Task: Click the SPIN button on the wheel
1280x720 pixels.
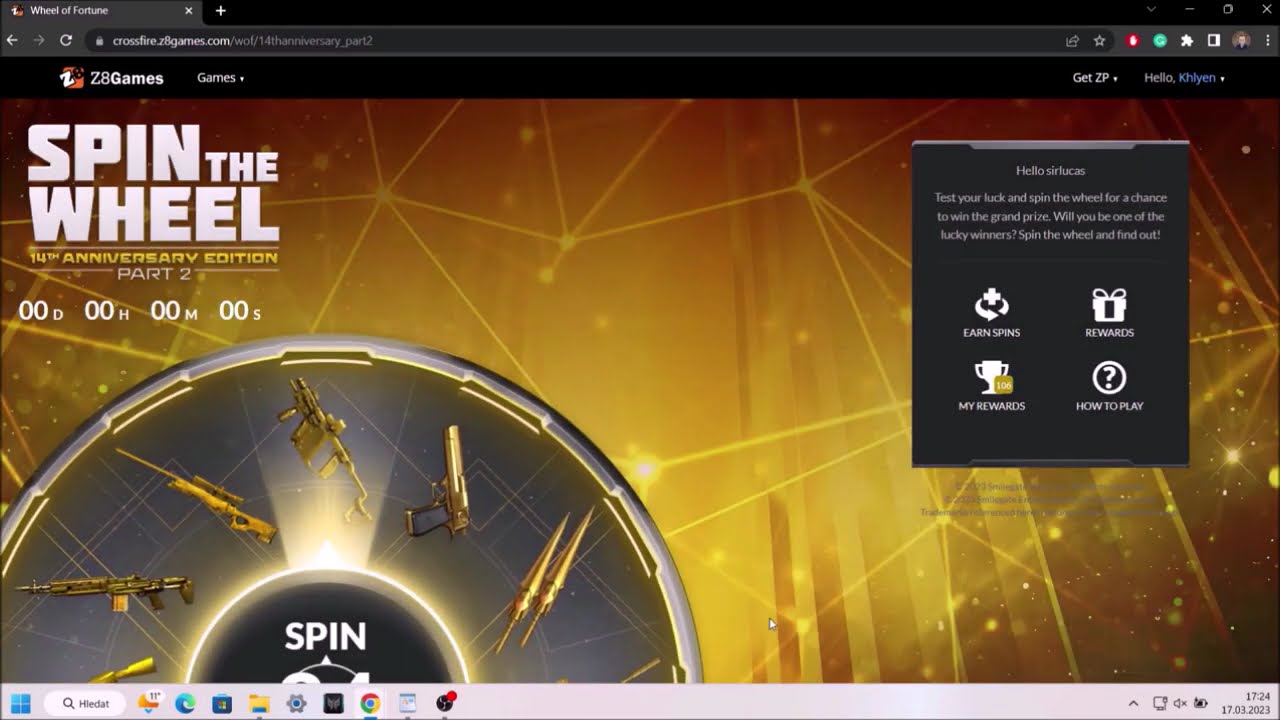Action: (325, 637)
